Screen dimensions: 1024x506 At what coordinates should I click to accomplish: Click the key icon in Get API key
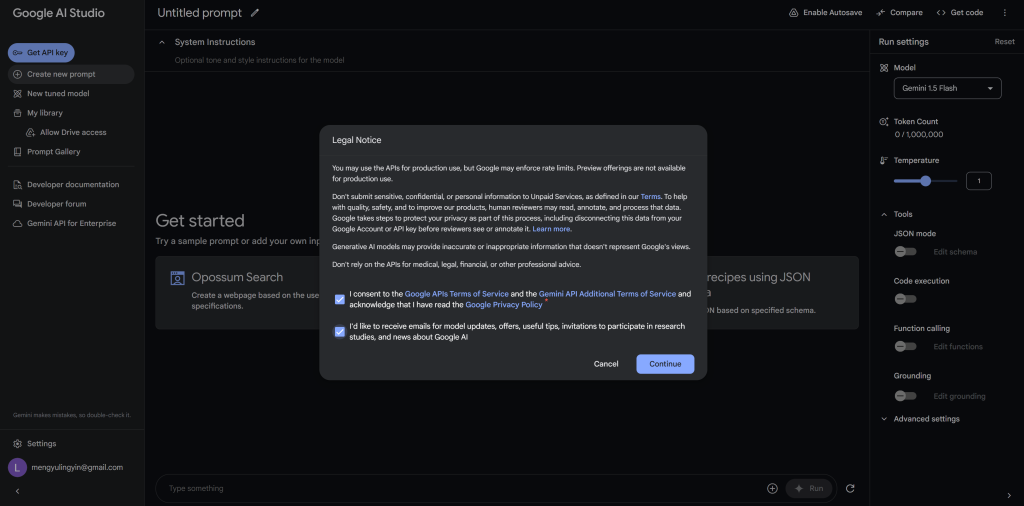click(x=18, y=53)
